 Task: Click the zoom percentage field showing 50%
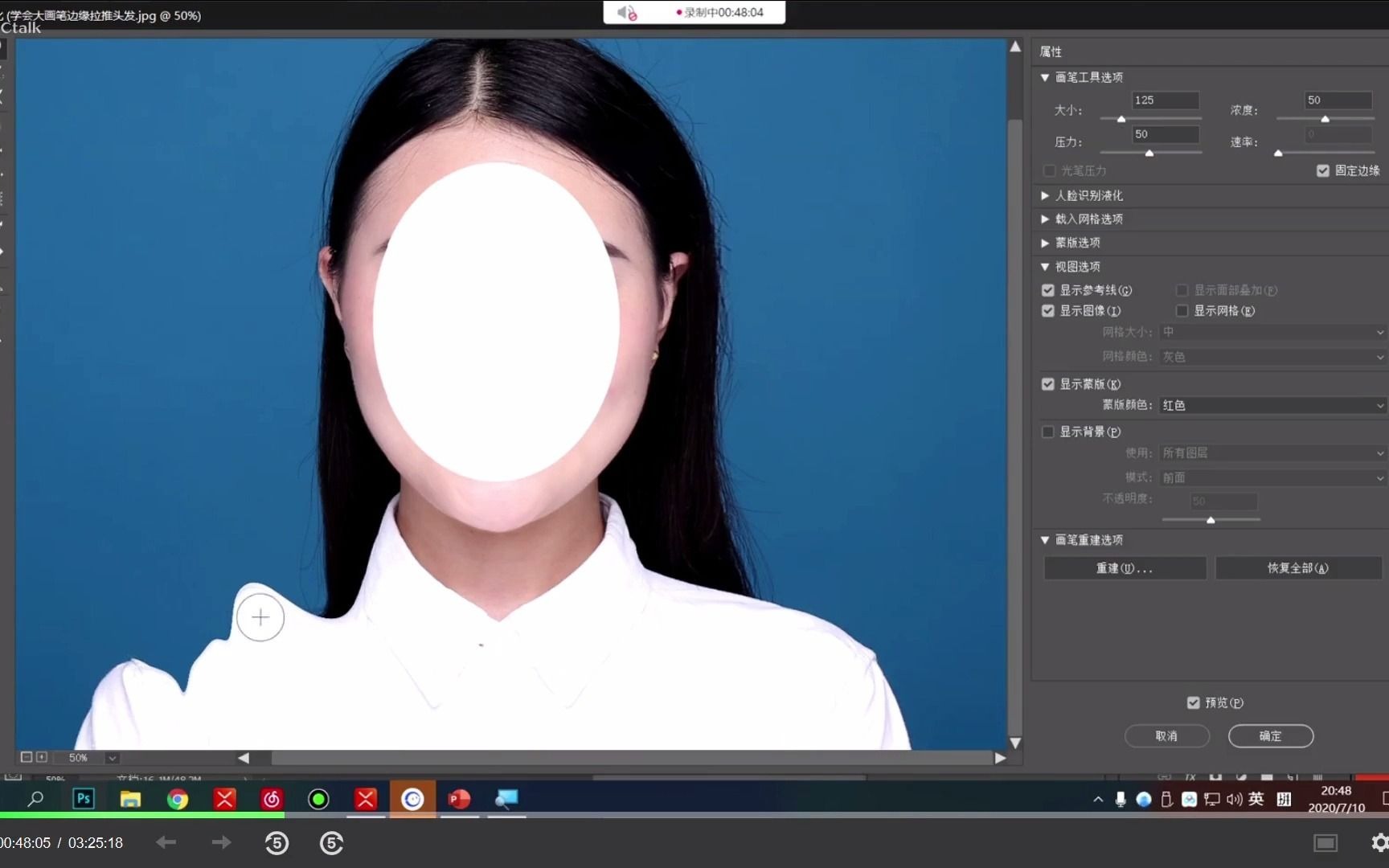coord(78,757)
